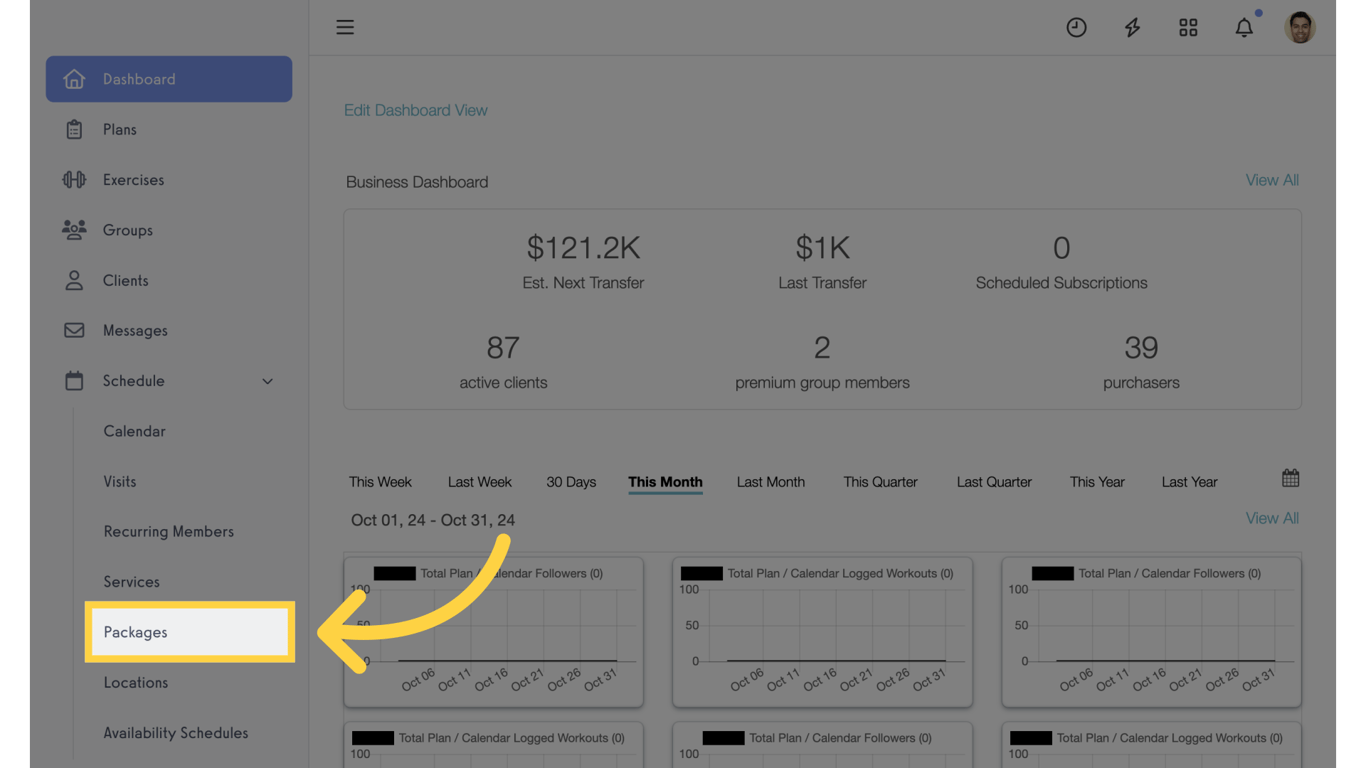The image size is (1366, 768).
Task: Choose the Last Year tab
Action: (x=1189, y=482)
